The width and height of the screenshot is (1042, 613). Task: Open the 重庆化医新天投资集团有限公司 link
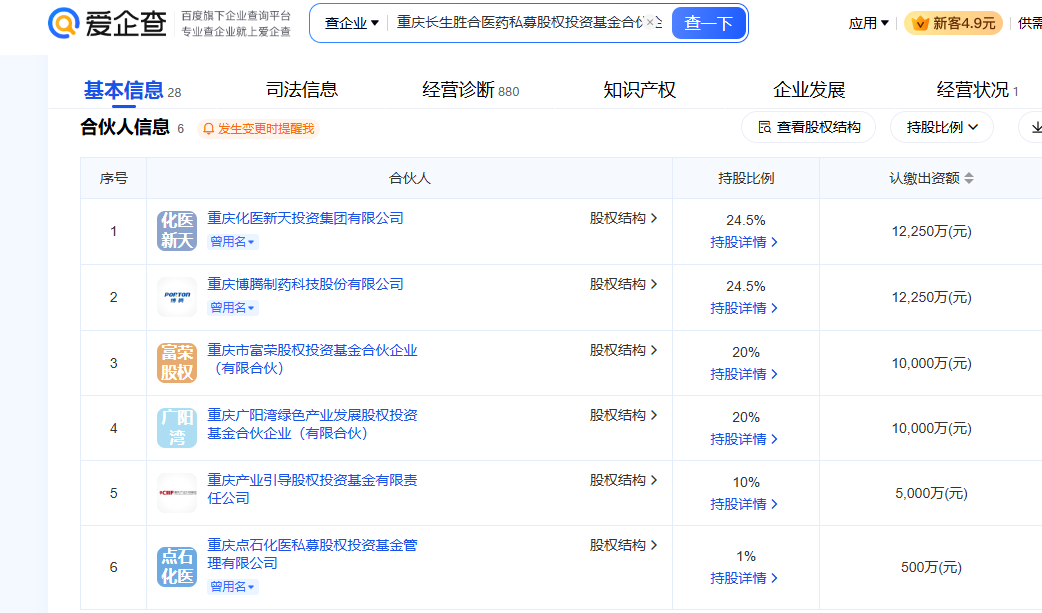click(305, 218)
